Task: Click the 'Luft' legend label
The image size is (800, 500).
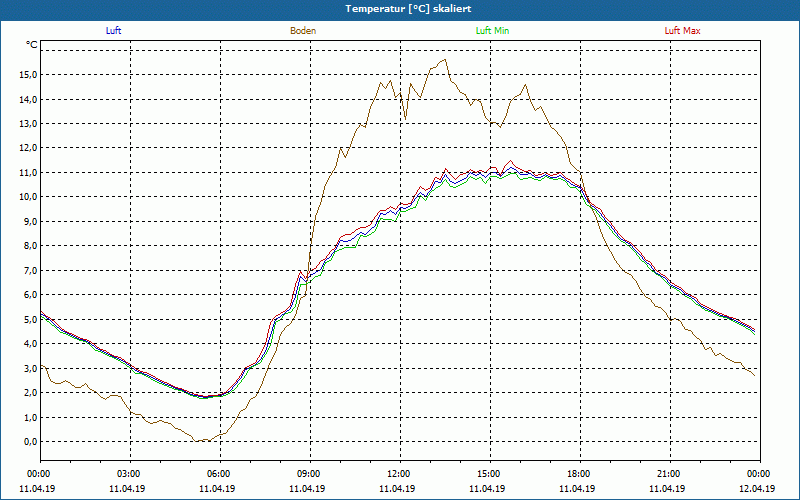Action: click(x=113, y=31)
